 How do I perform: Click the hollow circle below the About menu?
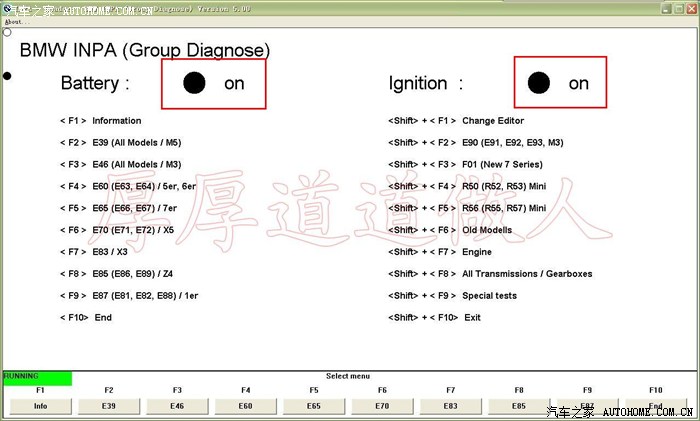(x=8, y=32)
